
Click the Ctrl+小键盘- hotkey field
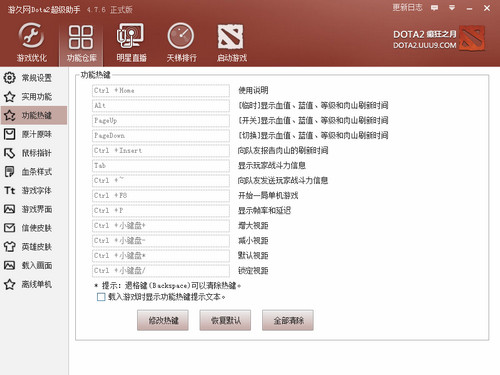pos(161,241)
